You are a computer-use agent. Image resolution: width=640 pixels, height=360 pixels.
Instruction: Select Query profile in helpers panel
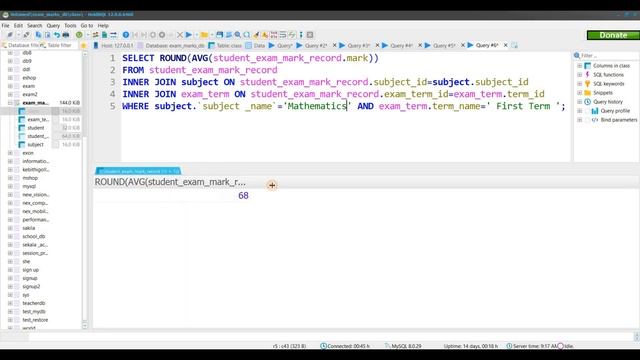coord(615,111)
